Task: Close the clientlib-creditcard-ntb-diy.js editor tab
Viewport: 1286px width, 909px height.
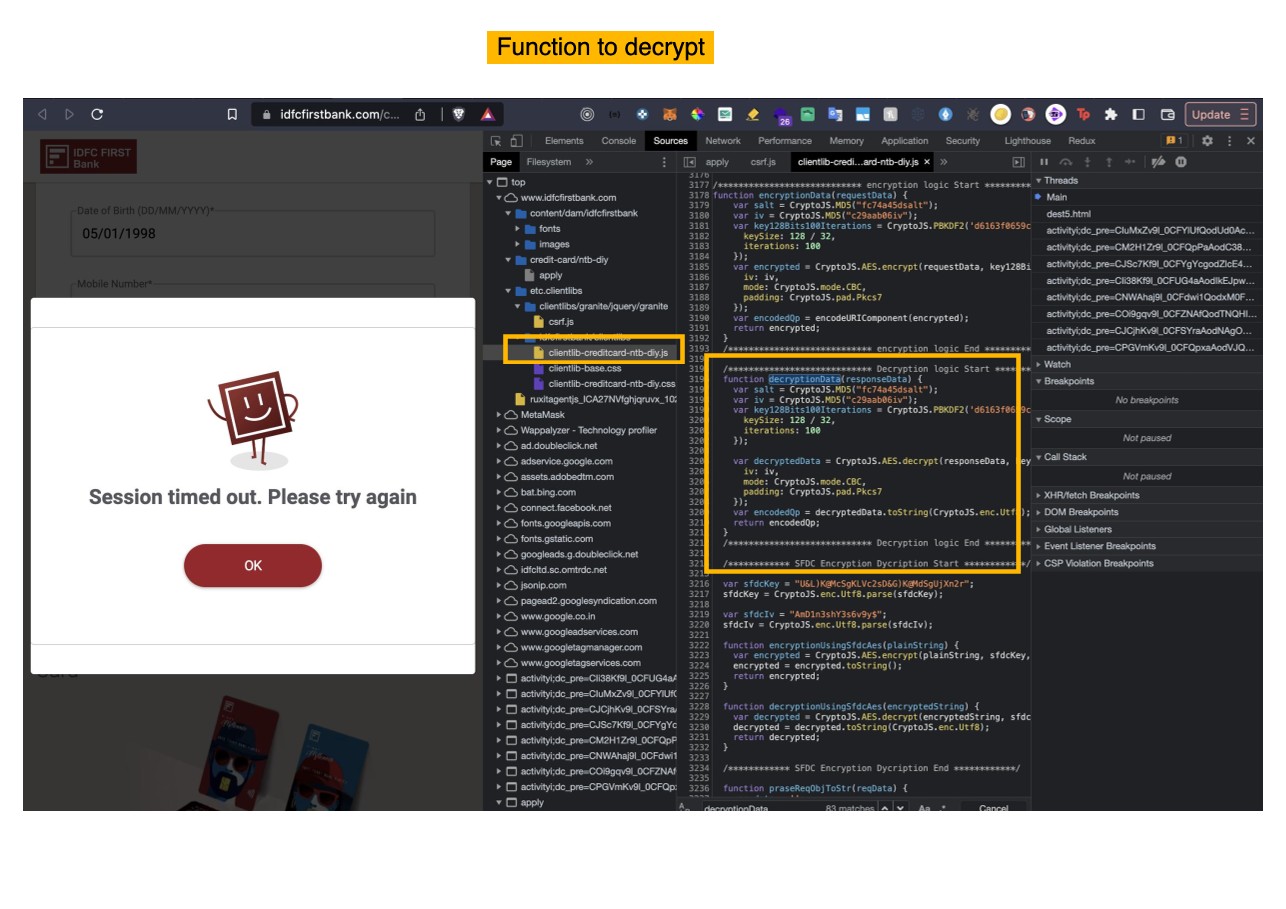Action: pyautogui.click(x=927, y=162)
